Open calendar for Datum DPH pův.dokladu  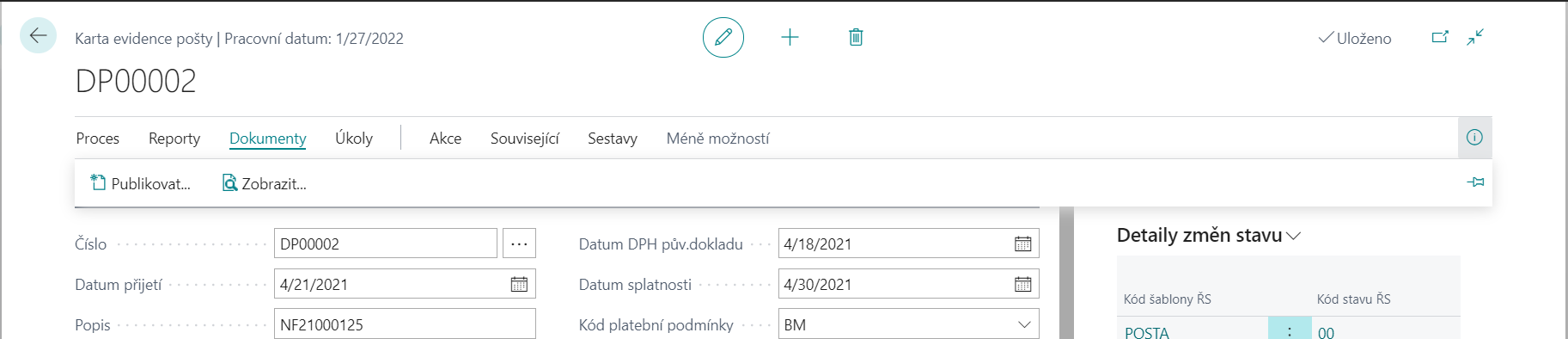point(1022,243)
